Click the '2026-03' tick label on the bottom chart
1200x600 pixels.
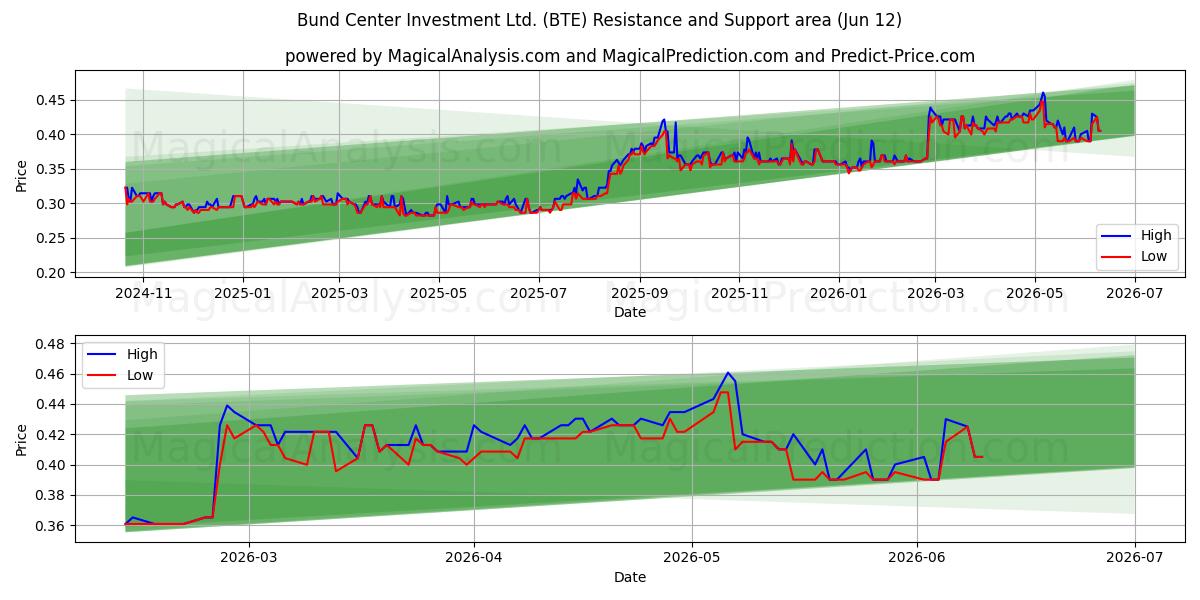[x=248, y=558]
